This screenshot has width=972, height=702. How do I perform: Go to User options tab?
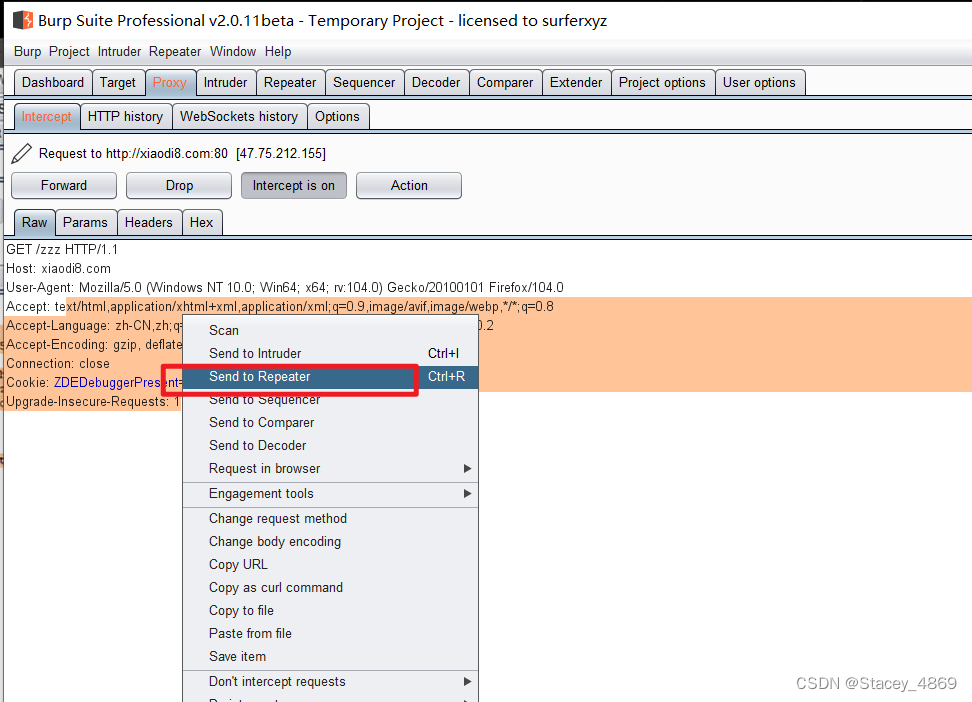[759, 82]
